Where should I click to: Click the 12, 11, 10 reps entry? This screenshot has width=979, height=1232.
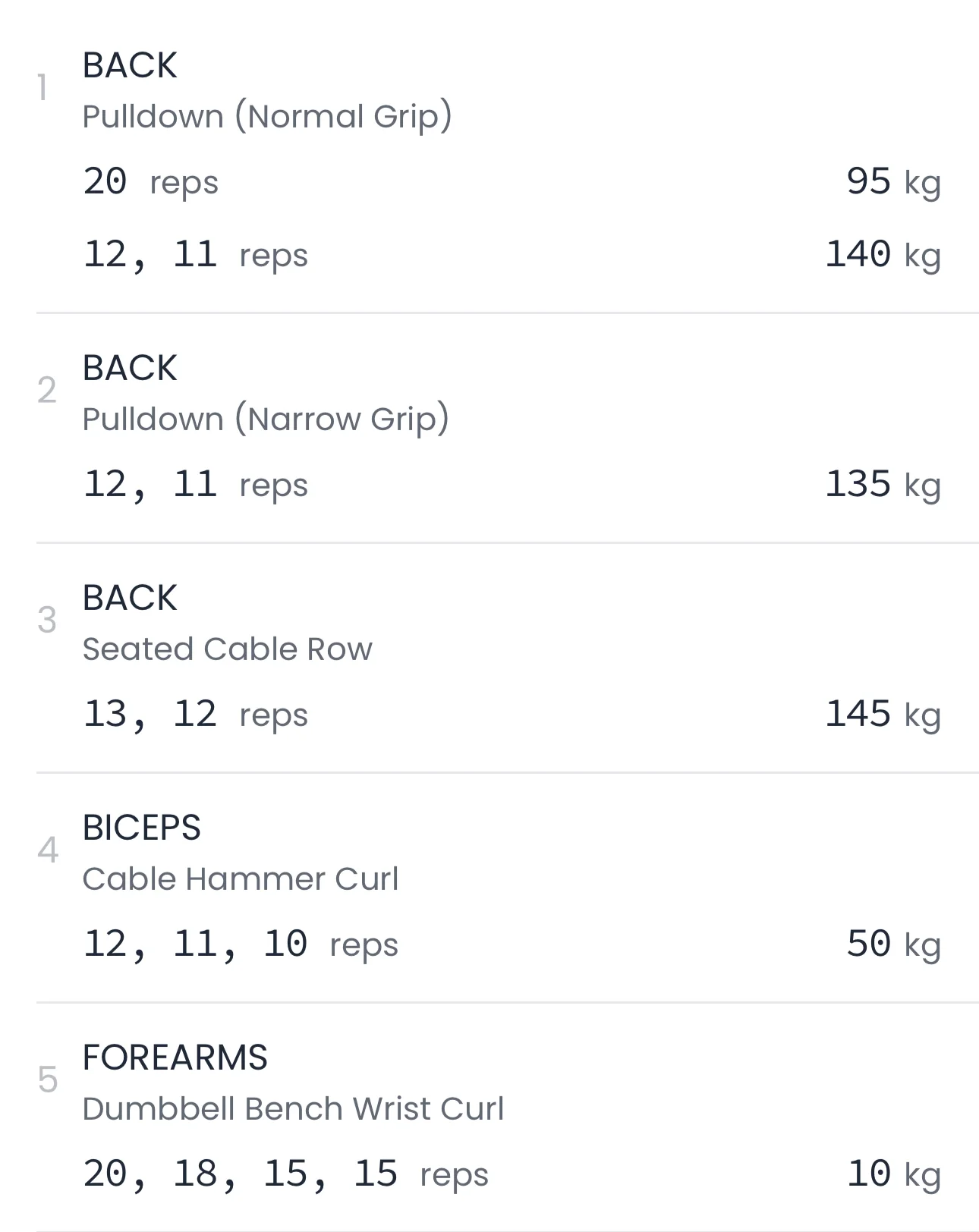tap(240, 944)
